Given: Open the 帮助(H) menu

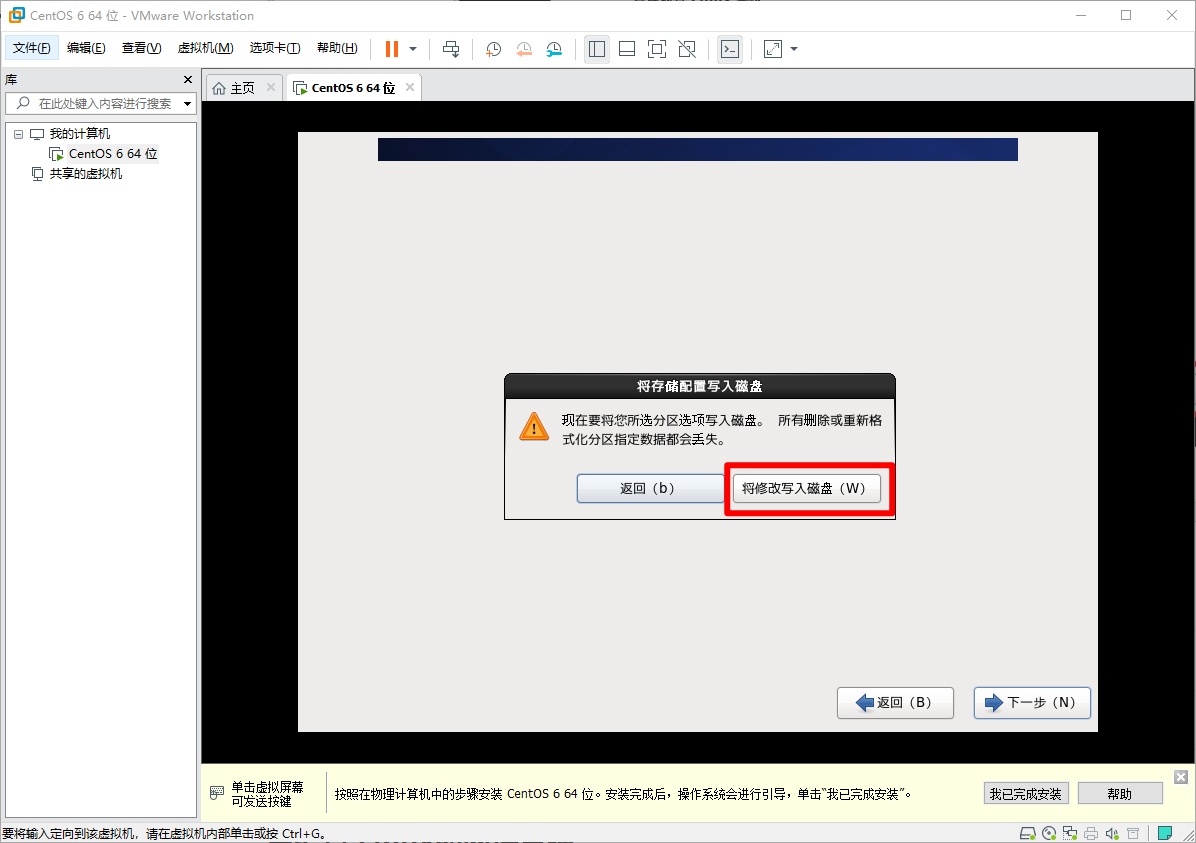Looking at the screenshot, I should [337, 48].
